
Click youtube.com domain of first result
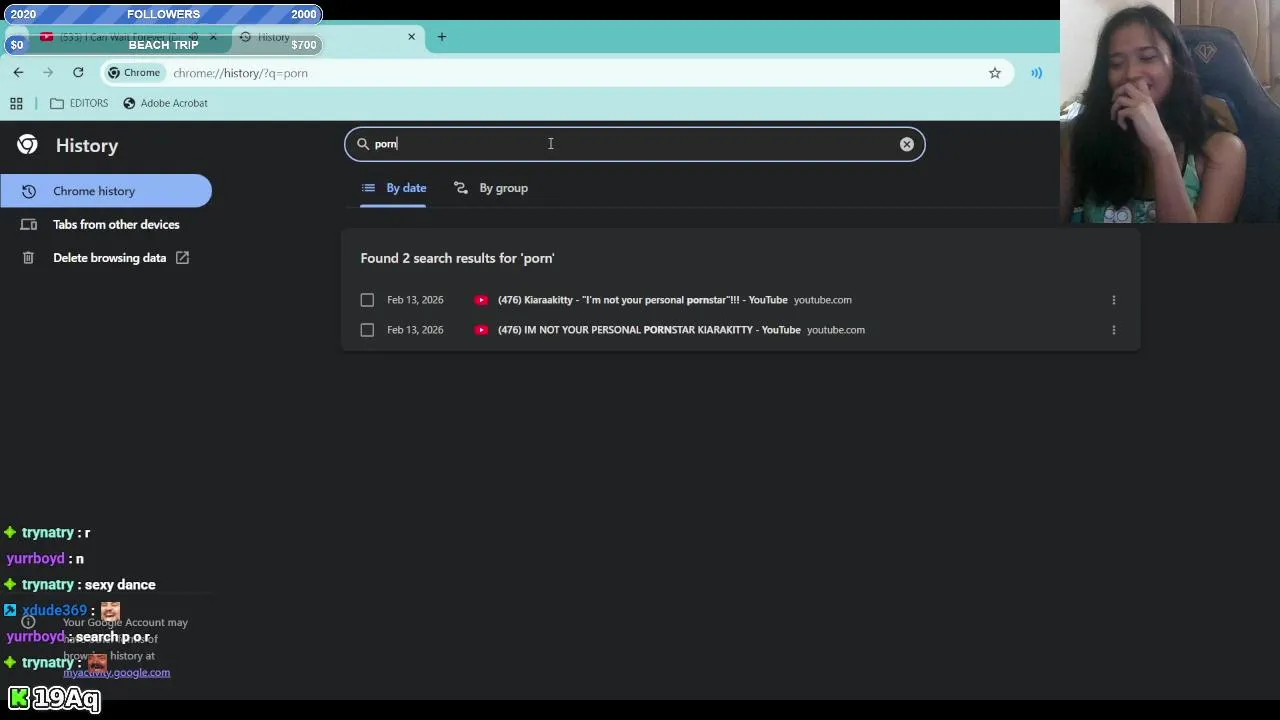click(822, 300)
